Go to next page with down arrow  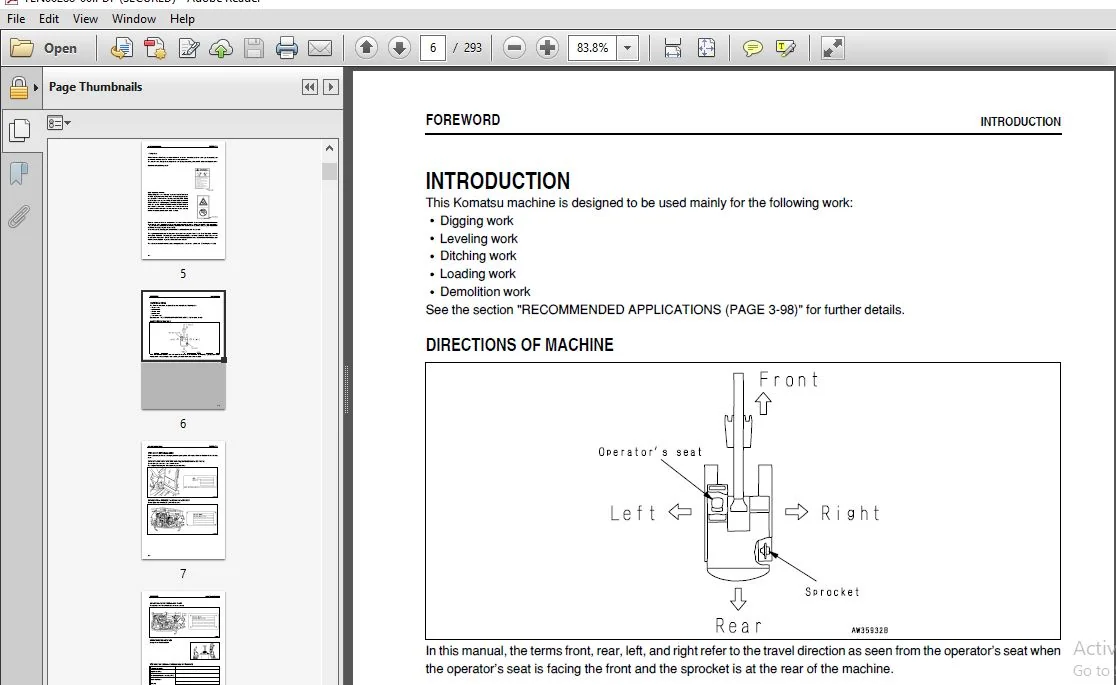tap(399, 48)
